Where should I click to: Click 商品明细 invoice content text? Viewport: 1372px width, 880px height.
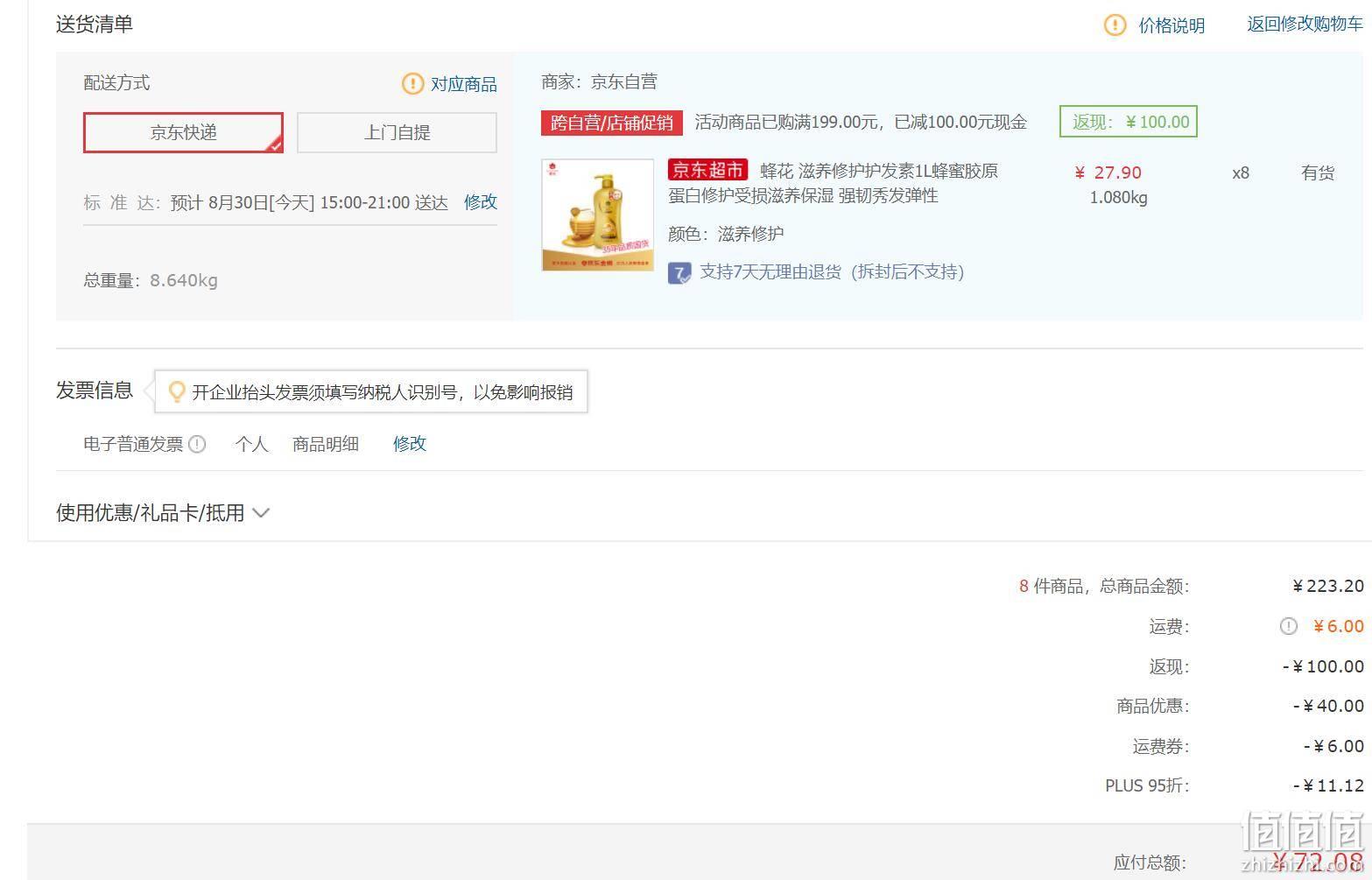click(x=326, y=444)
